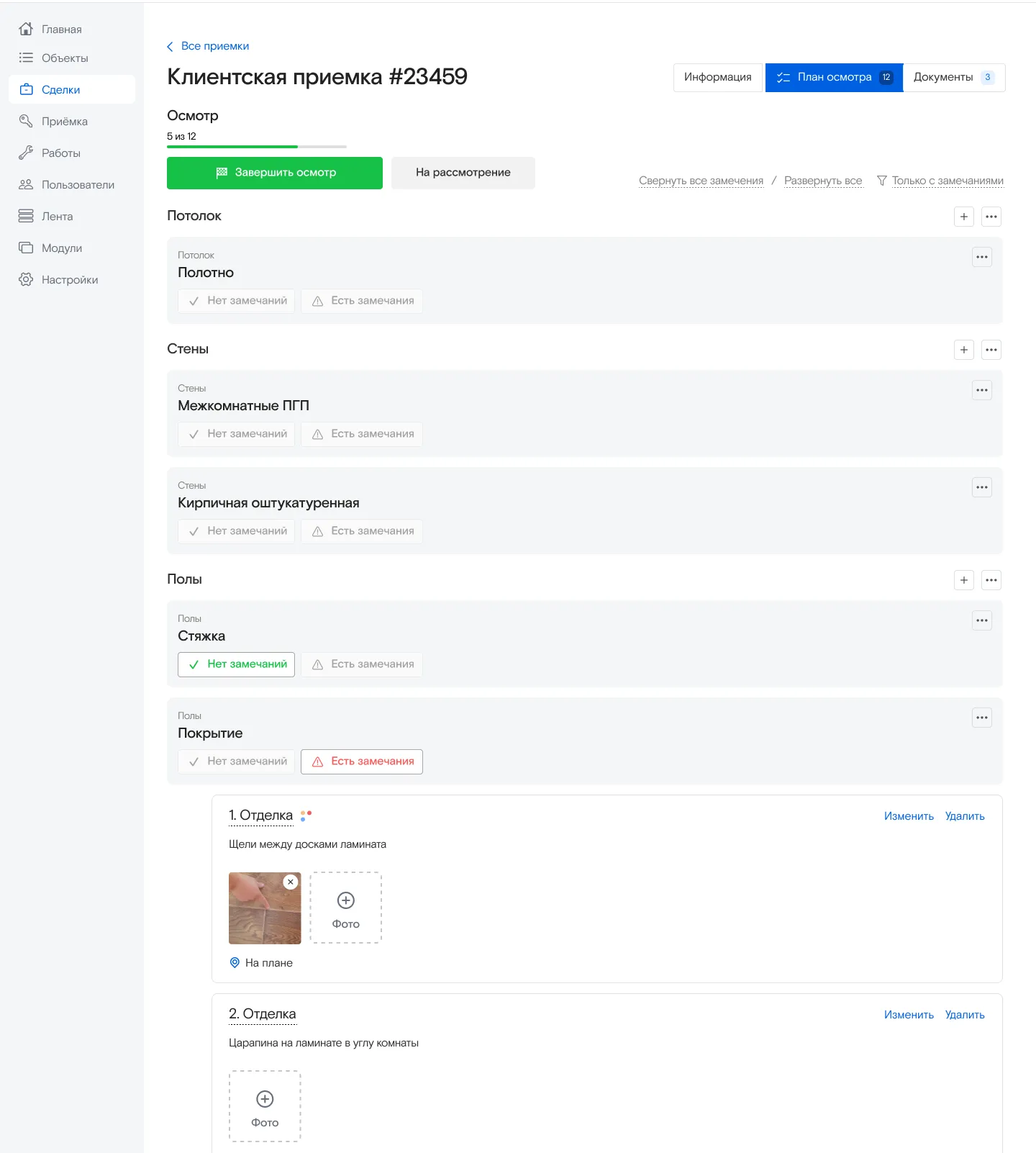
Task: Open three-dots menu for Стены section header
Action: (991, 350)
